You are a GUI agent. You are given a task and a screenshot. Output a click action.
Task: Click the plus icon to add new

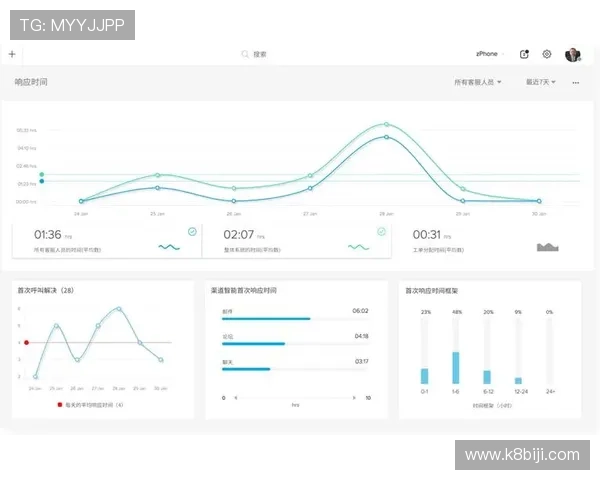click(x=12, y=54)
